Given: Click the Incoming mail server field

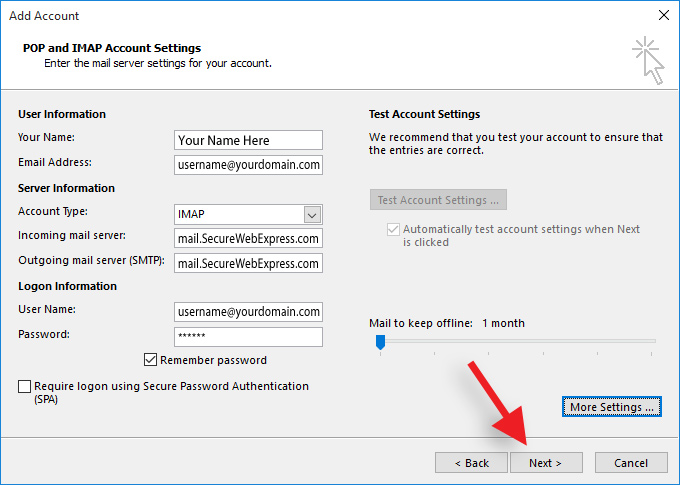Looking at the screenshot, I should tap(248, 238).
